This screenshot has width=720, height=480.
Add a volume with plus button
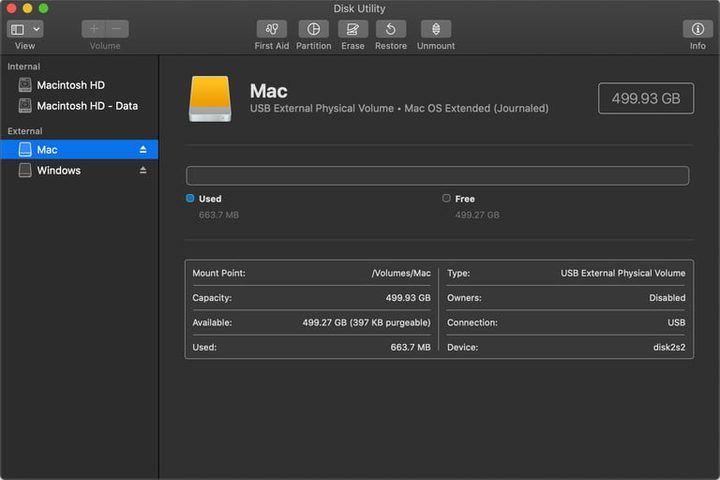(94, 29)
